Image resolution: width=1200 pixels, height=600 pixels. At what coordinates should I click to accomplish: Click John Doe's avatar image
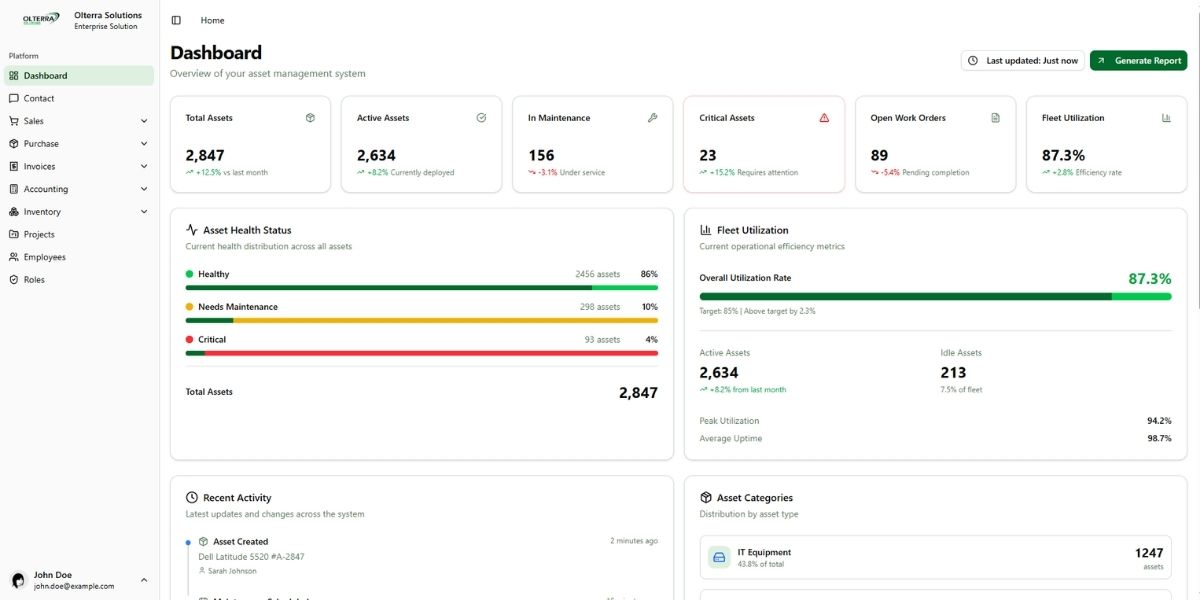pos(18,580)
